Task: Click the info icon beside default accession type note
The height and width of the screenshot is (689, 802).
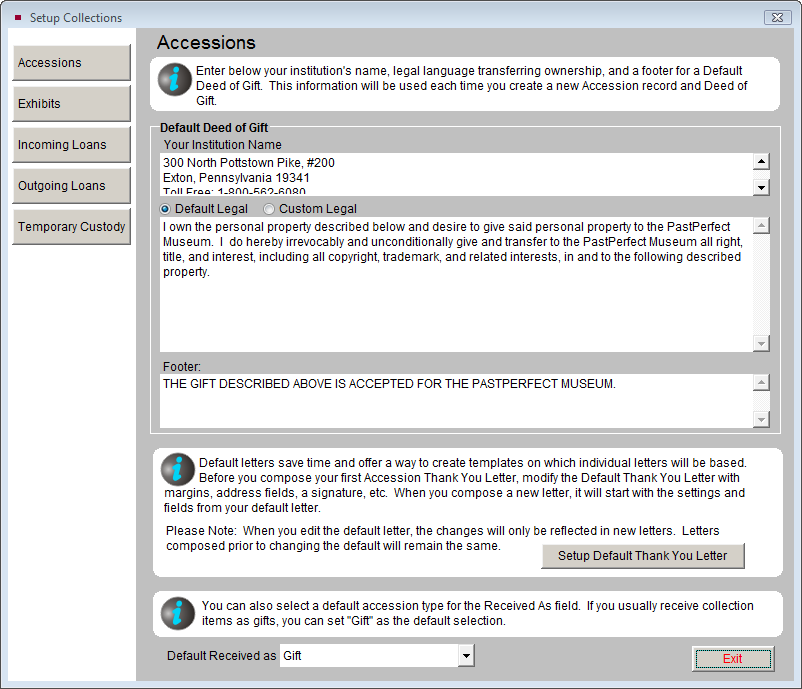Action: click(177, 613)
